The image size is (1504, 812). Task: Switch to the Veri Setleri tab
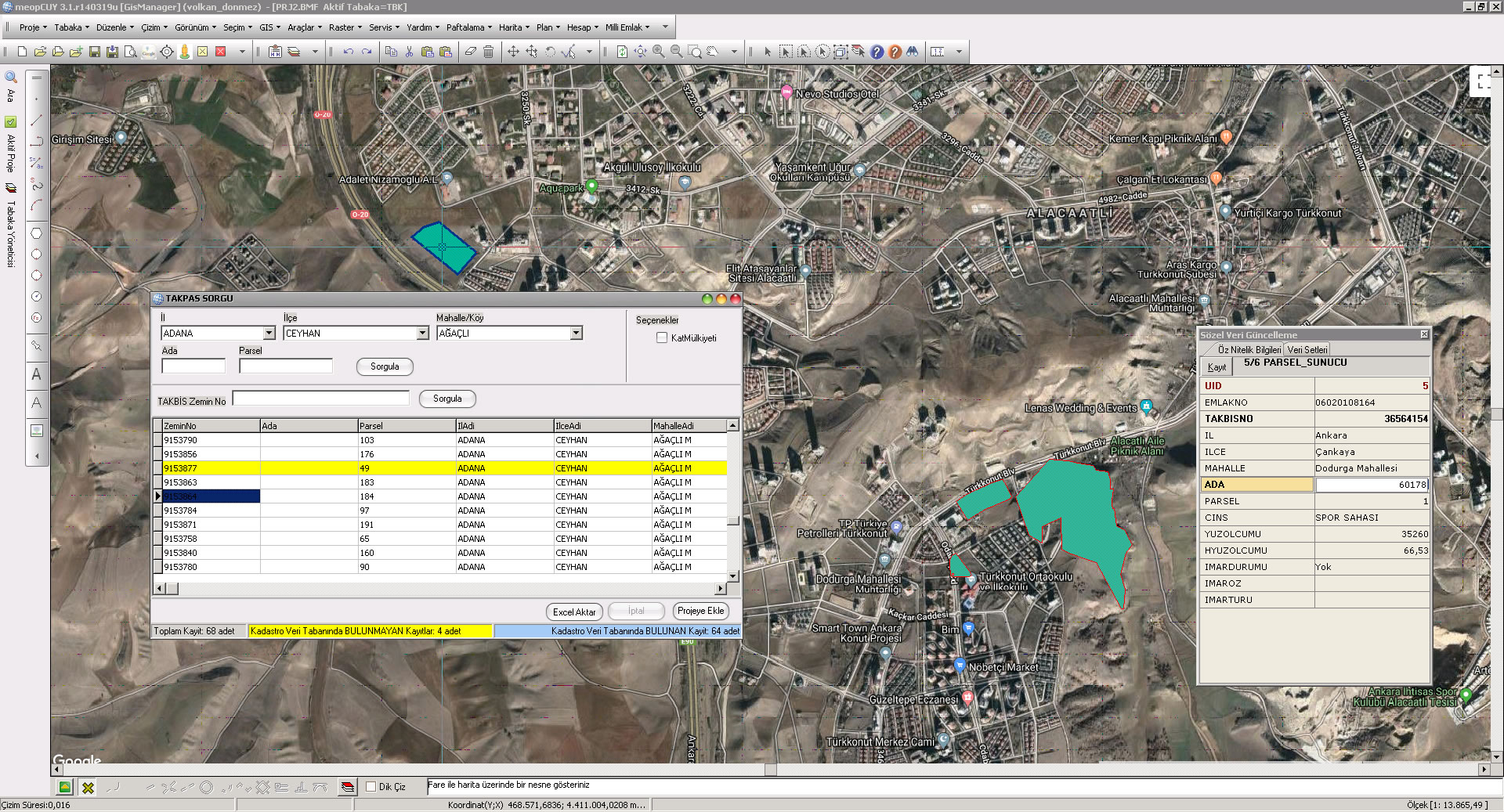click(1307, 350)
